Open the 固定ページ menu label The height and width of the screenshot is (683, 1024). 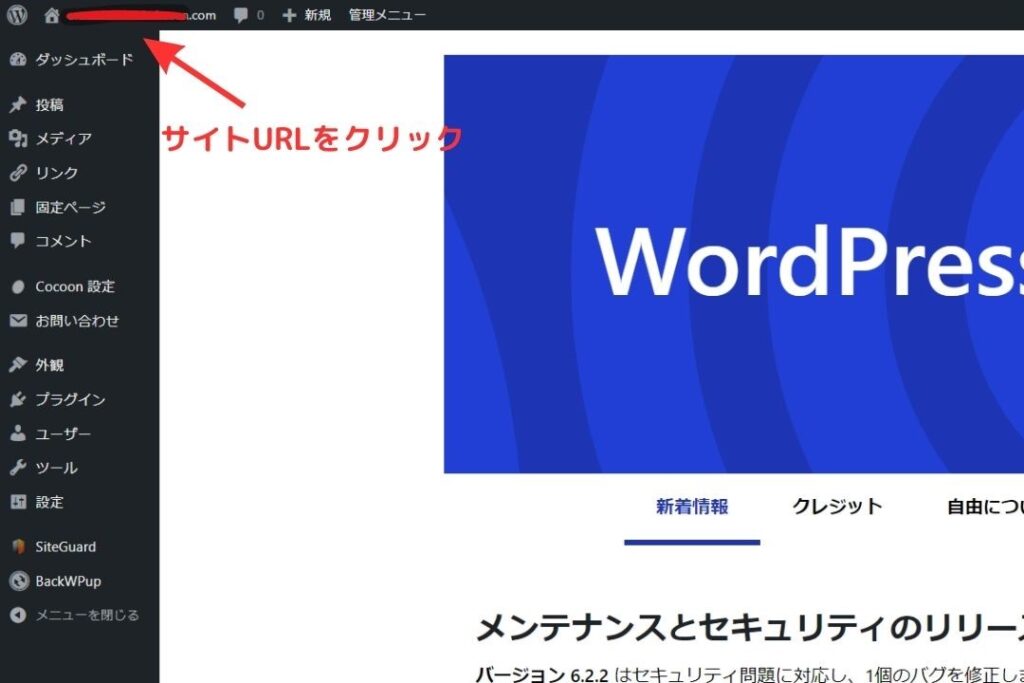[x=71, y=207]
